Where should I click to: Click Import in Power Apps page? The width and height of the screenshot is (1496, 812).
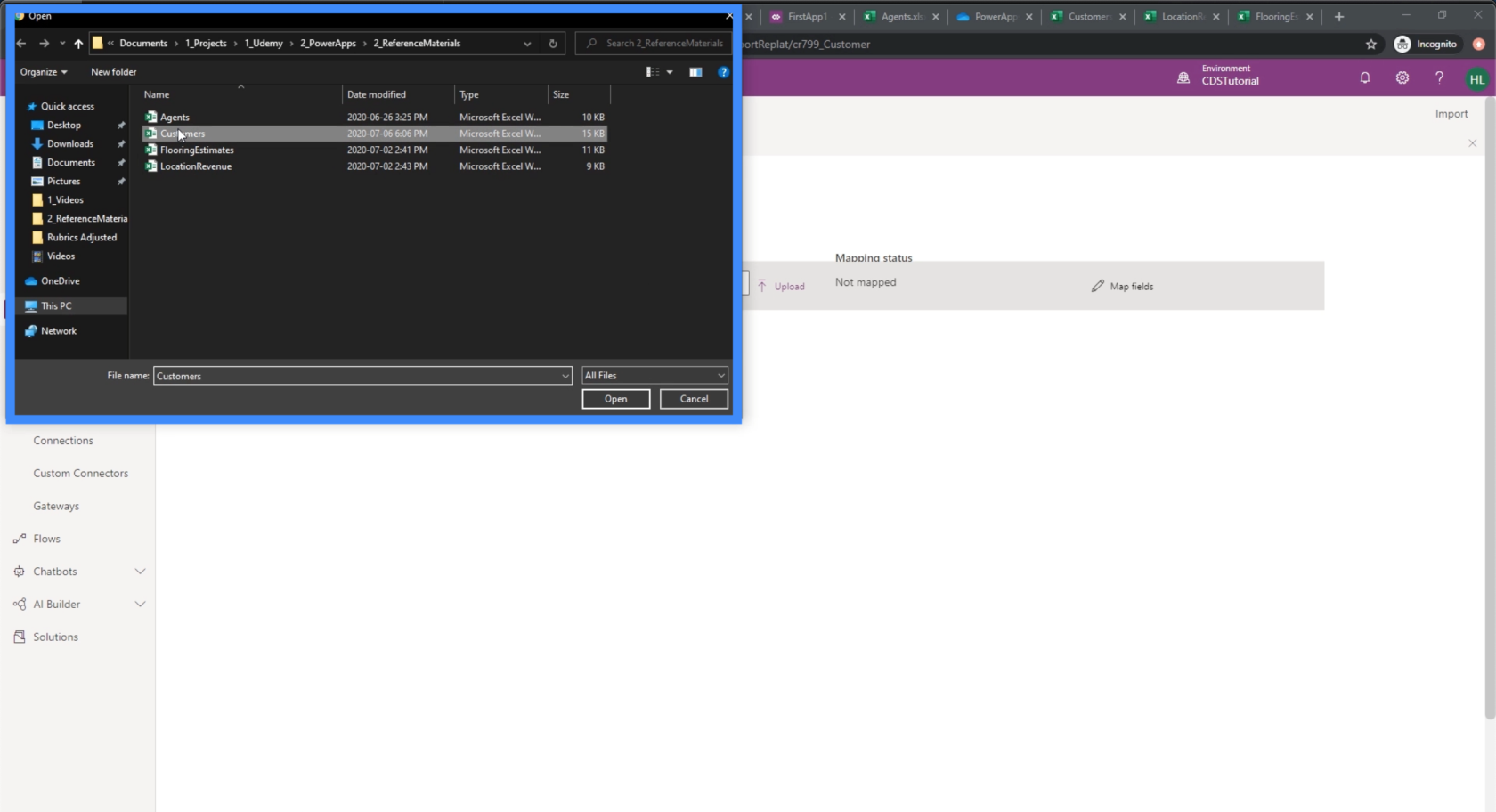[1451, 114]
